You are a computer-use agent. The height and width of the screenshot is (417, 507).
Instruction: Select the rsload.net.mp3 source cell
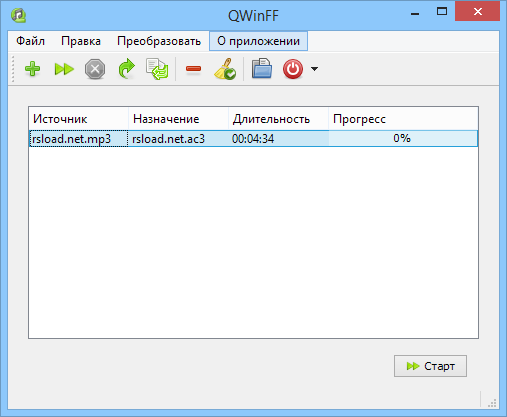79,138
